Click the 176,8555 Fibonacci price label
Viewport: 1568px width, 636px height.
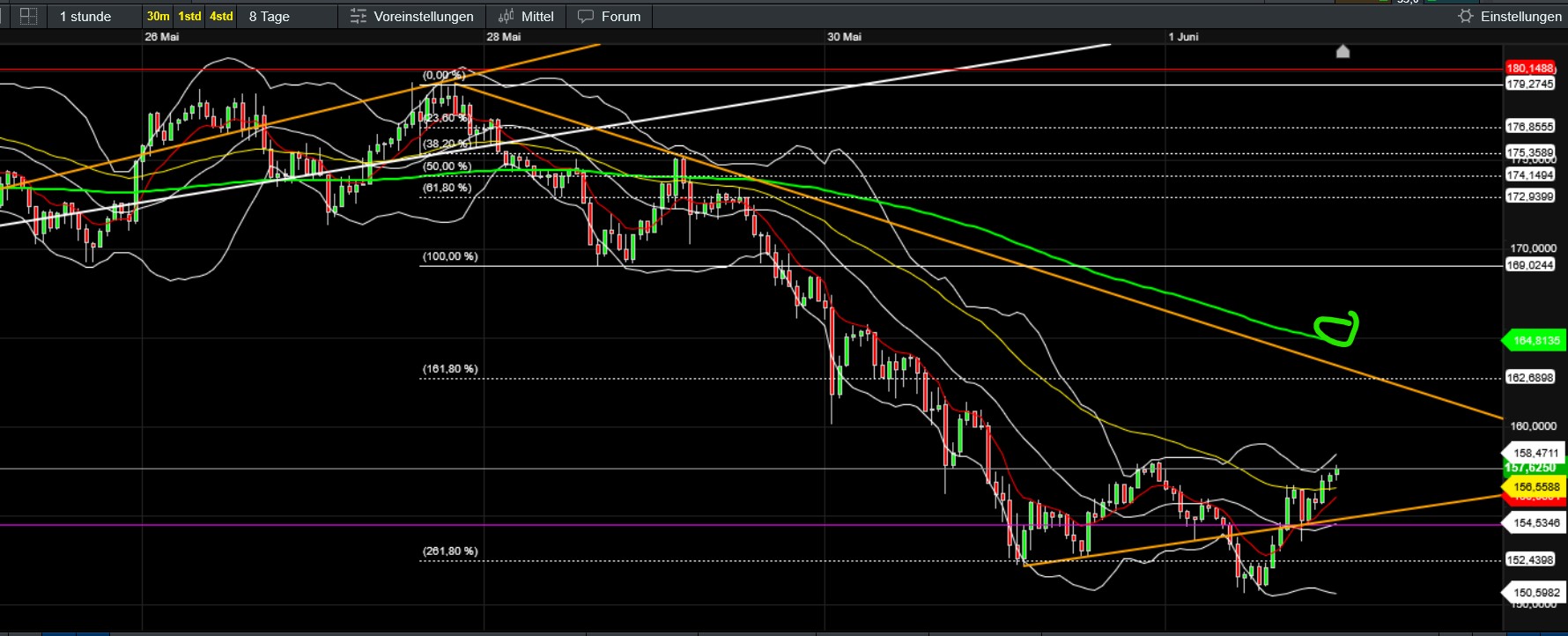(x=1530, y=127)
